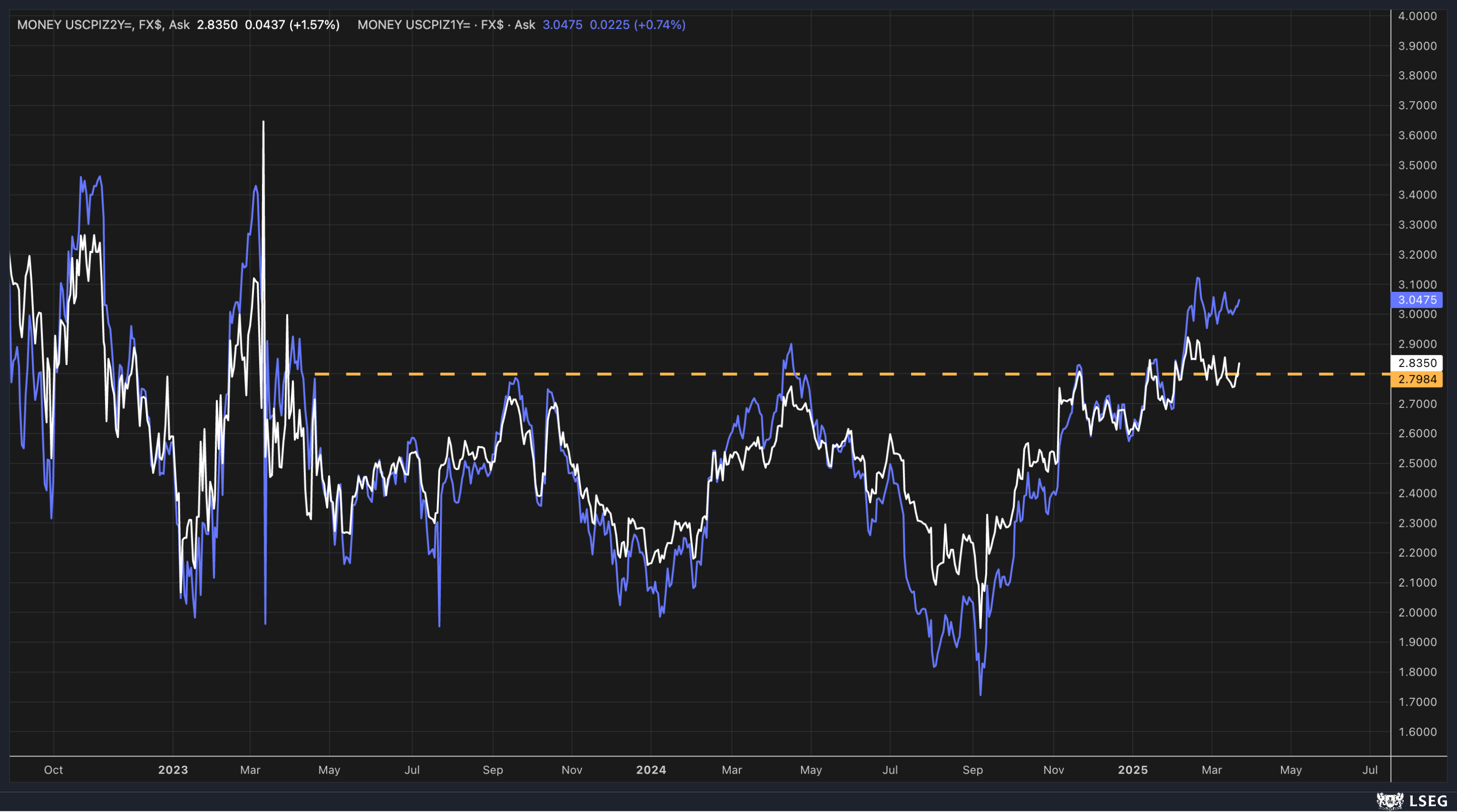The width and height of the screenshot is (1457, 812).
Task: Click the 0.0225 (+0.74%) change value
Action: [637, 25]
